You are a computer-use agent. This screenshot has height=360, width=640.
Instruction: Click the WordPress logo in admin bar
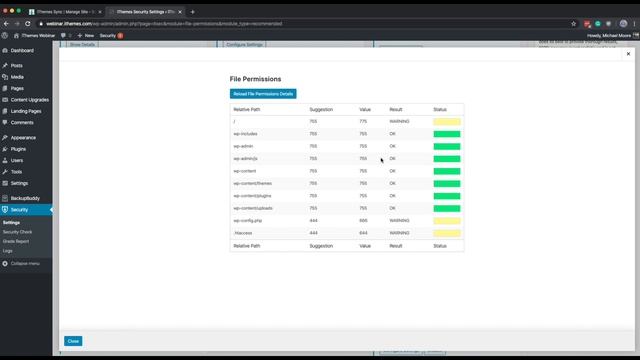(x=4, y=36)
